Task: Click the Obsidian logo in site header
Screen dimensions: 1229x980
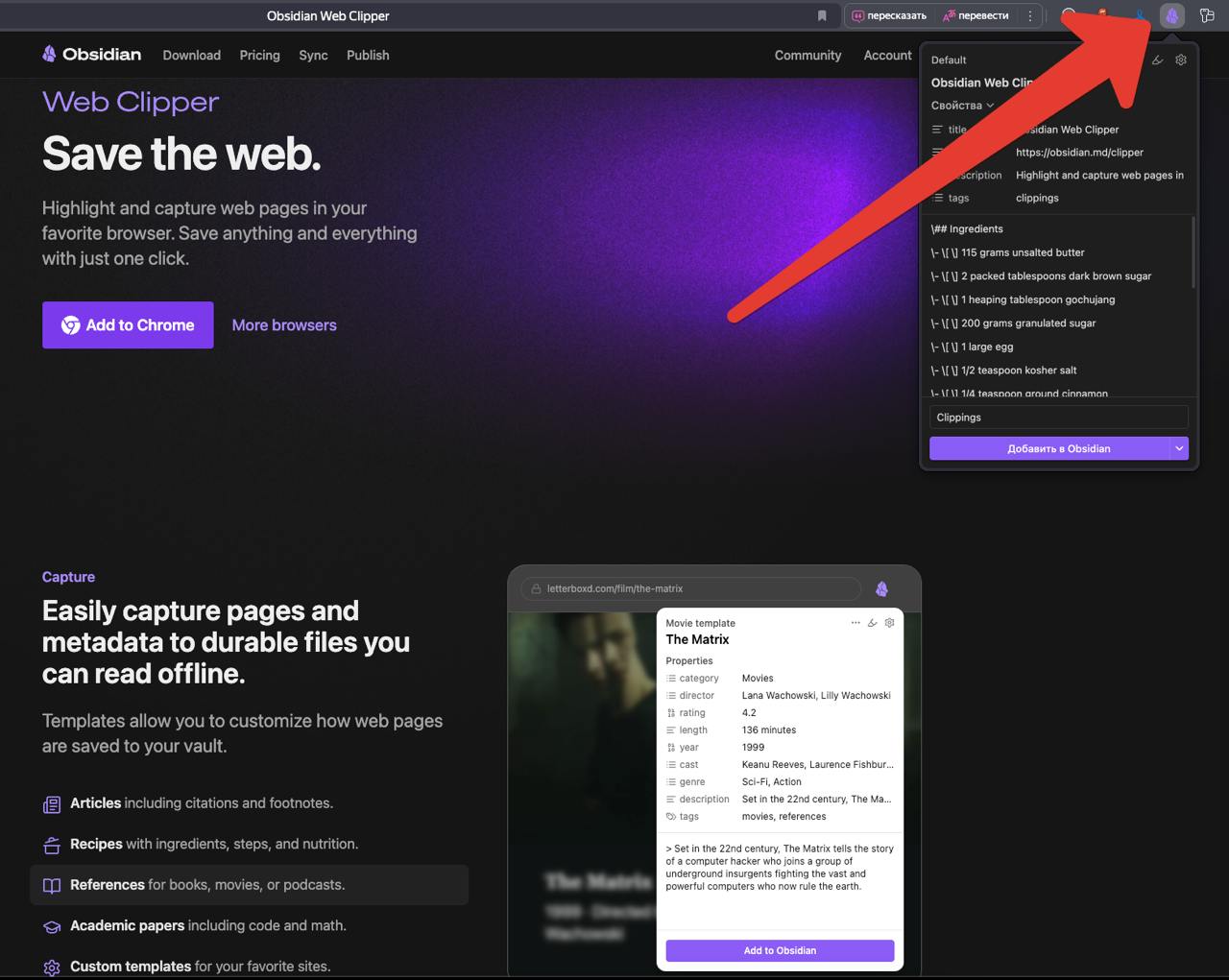Action: tap(91, 55)
